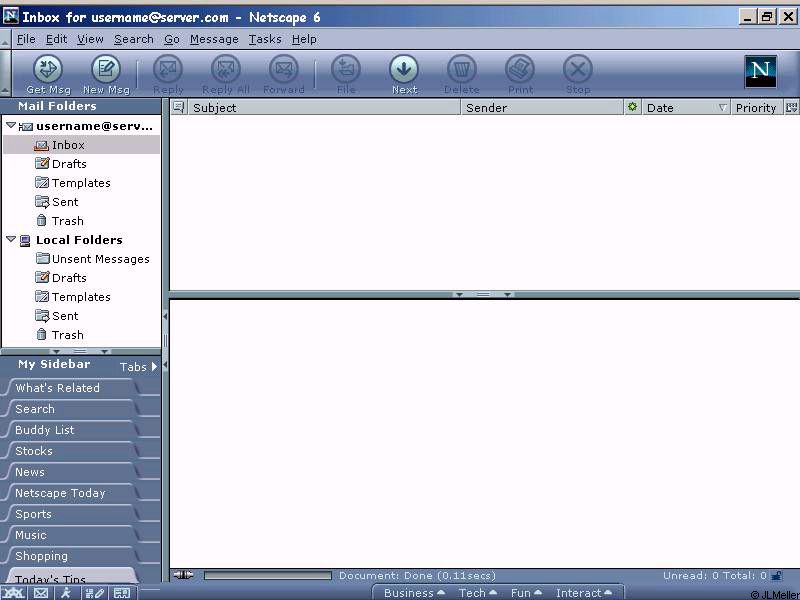The image size is (800, 600).
Task: Click the Get Msg toolbar icon
Action: pos(48,69)
